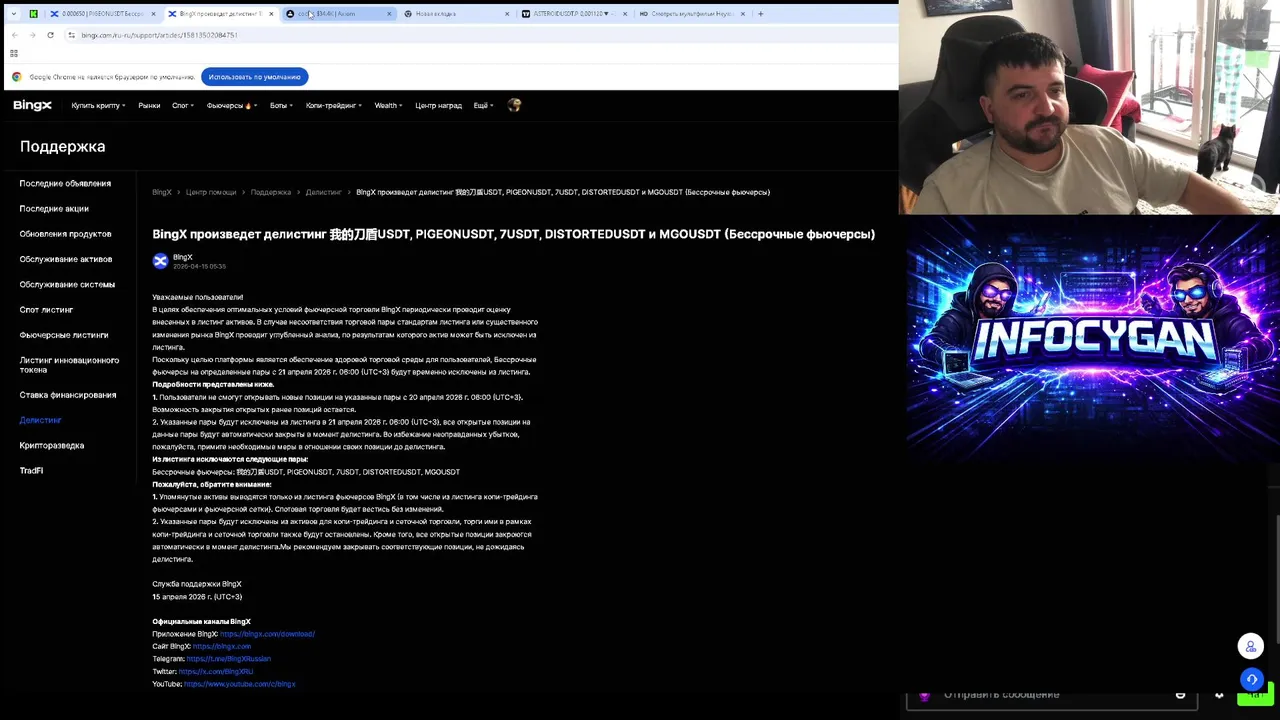
Task: Click the floating white user assistant icon
Action: point(1251,646)
